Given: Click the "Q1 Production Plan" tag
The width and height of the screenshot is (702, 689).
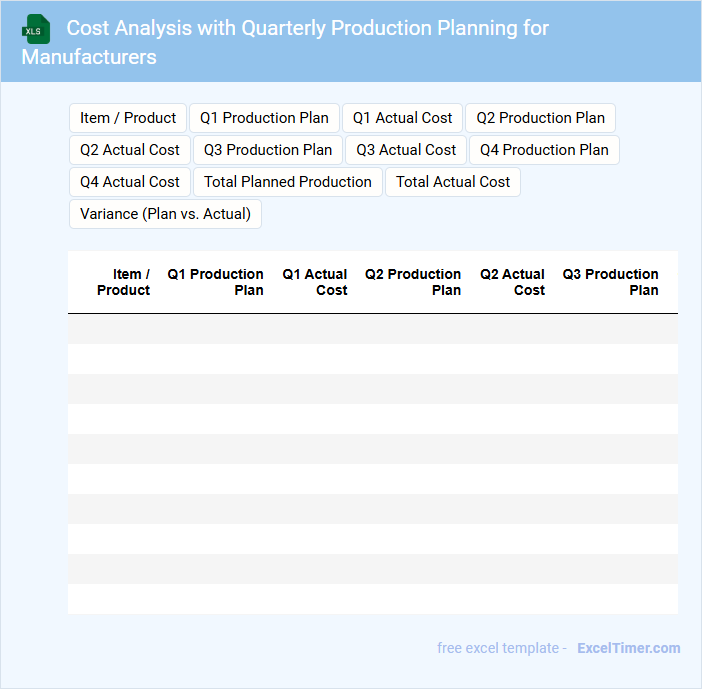Looking at the screenshot, I should [x=264, y=118].
